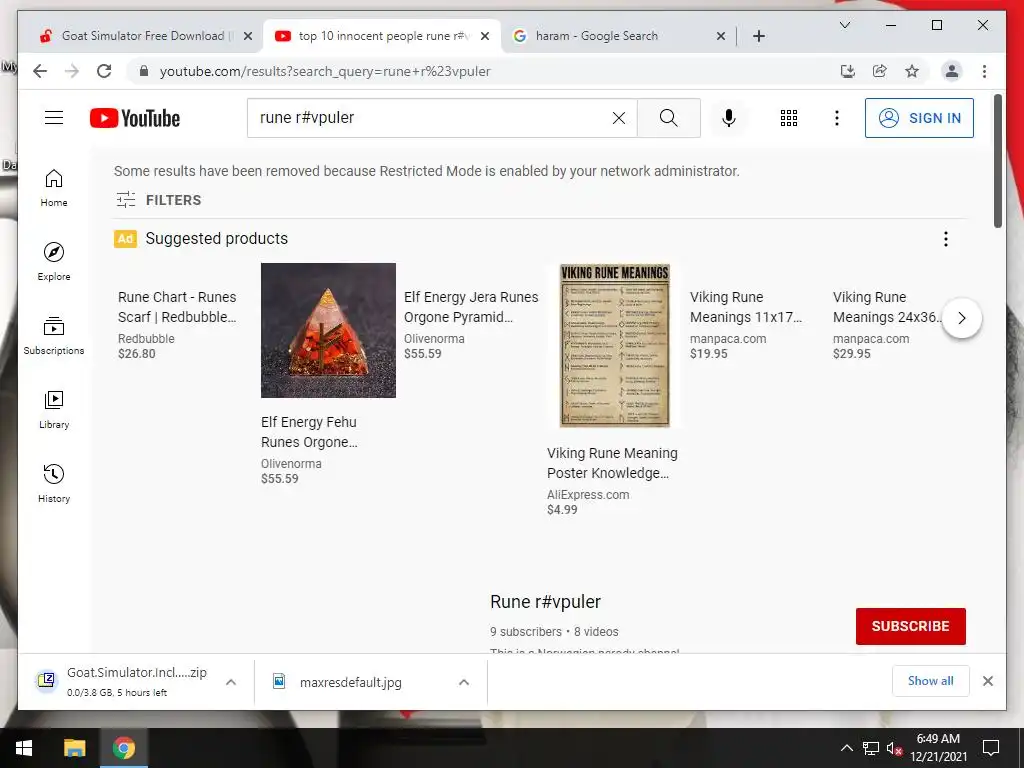Screen dimensions: 1024x768
Task: Open the Windows Start menu
Action: [x=24, y=748]
